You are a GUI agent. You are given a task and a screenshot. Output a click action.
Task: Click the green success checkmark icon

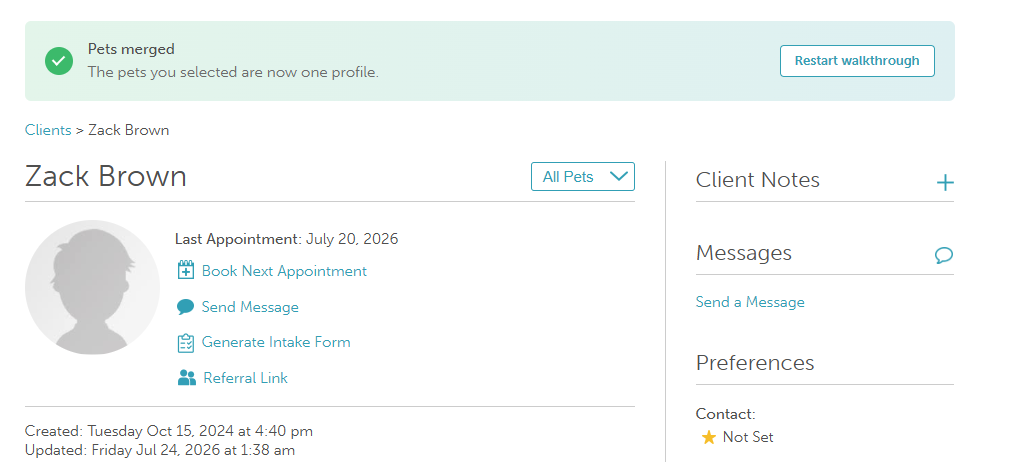click(59, 61)
